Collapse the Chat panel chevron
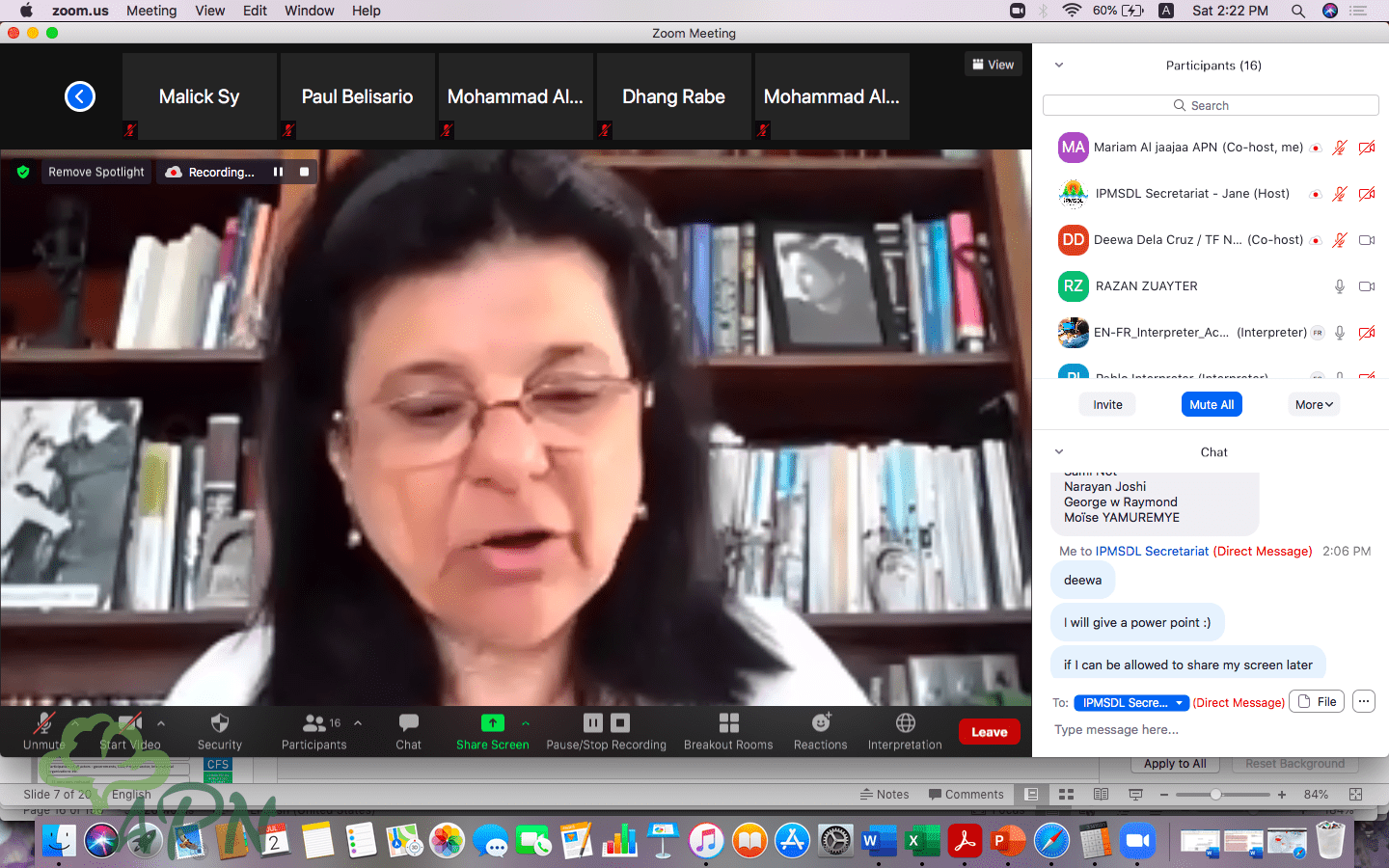Viewport: 1389px width, 868px height. (x=1059, y=451)
